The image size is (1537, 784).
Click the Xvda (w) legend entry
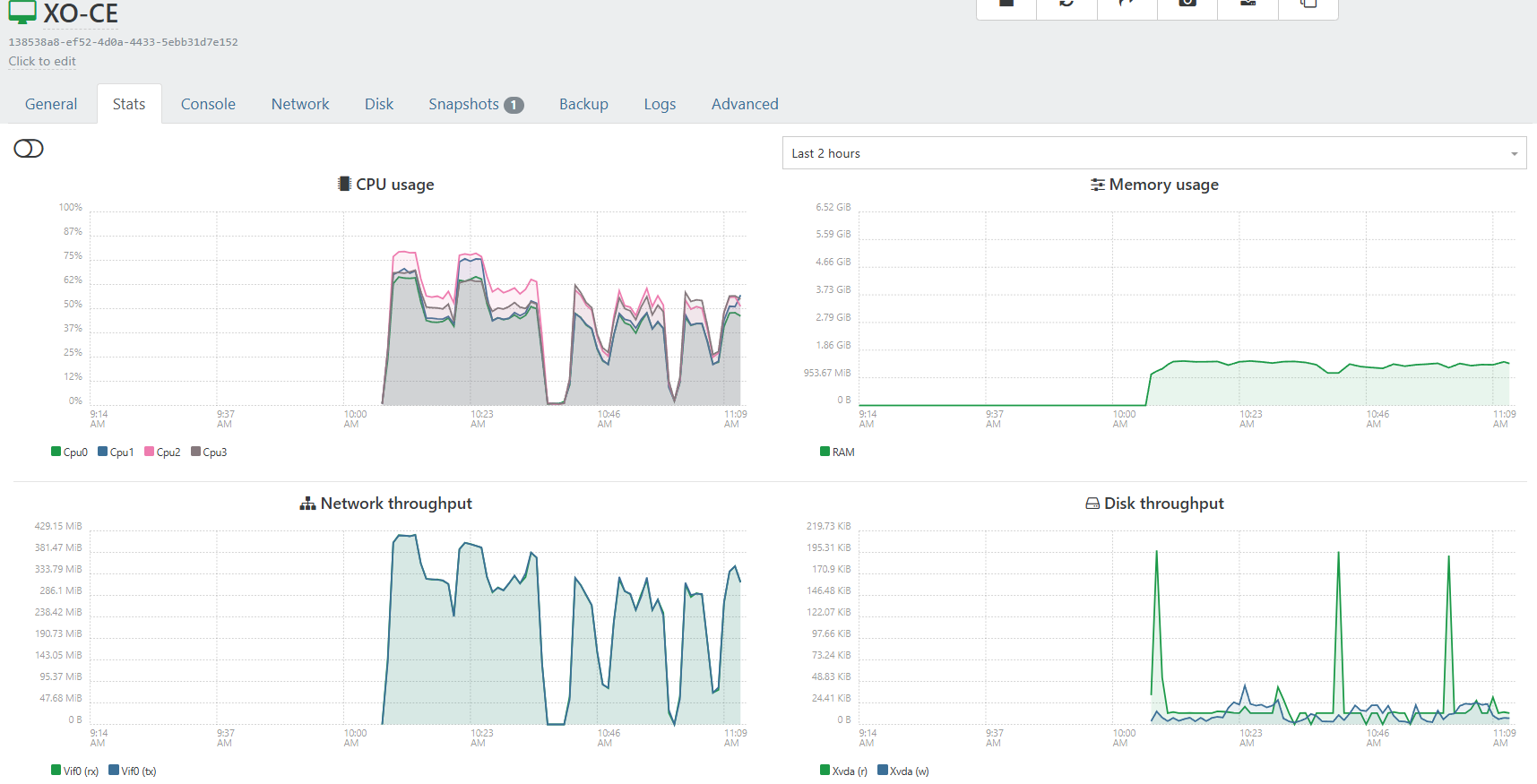pyautogui.click(x=903, y=771)
